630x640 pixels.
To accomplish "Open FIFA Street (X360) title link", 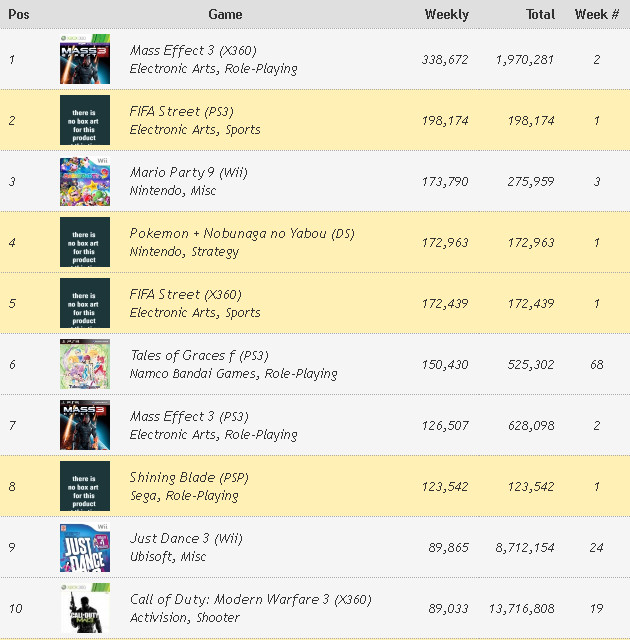I will click(x=185, y=294).
